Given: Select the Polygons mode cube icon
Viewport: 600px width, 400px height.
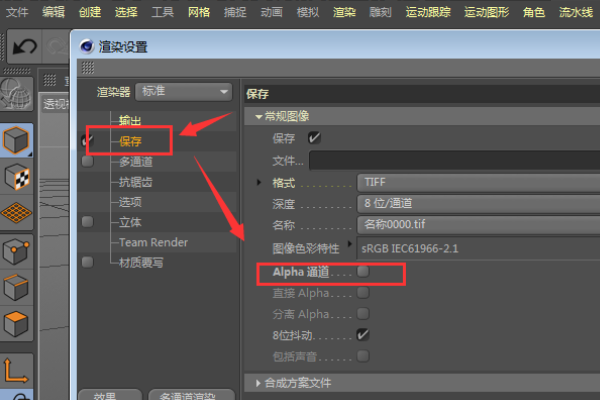Looking at the screenshot, I should (16, 324).
